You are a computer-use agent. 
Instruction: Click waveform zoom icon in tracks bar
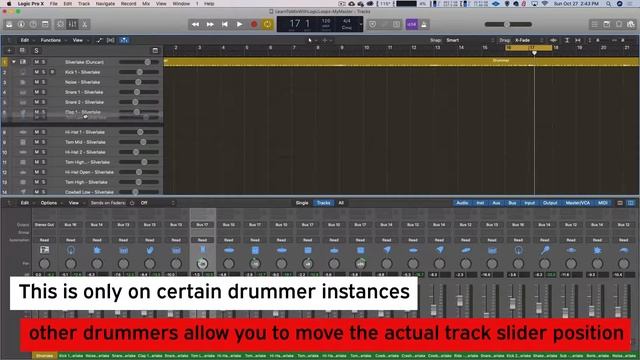point(553,40)
